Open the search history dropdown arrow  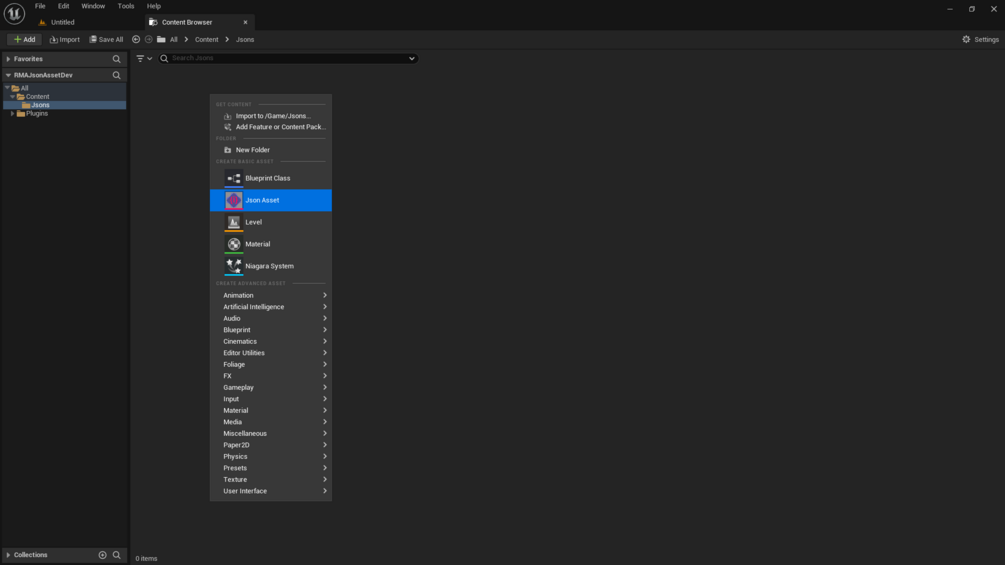point(411,58)
